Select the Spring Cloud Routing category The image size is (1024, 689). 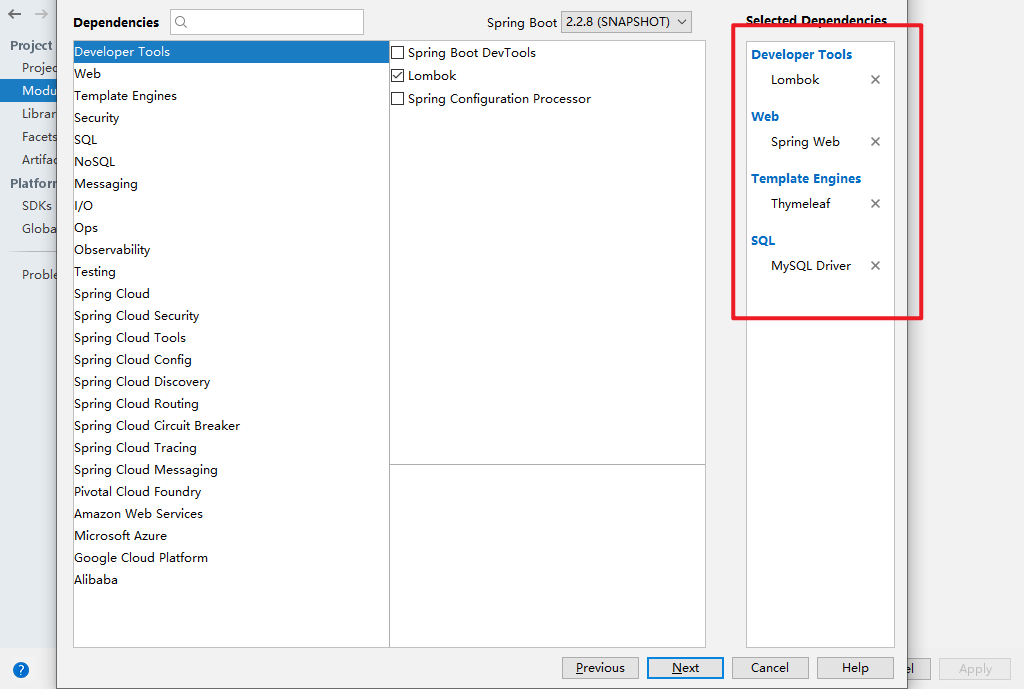tap(231, 404)
